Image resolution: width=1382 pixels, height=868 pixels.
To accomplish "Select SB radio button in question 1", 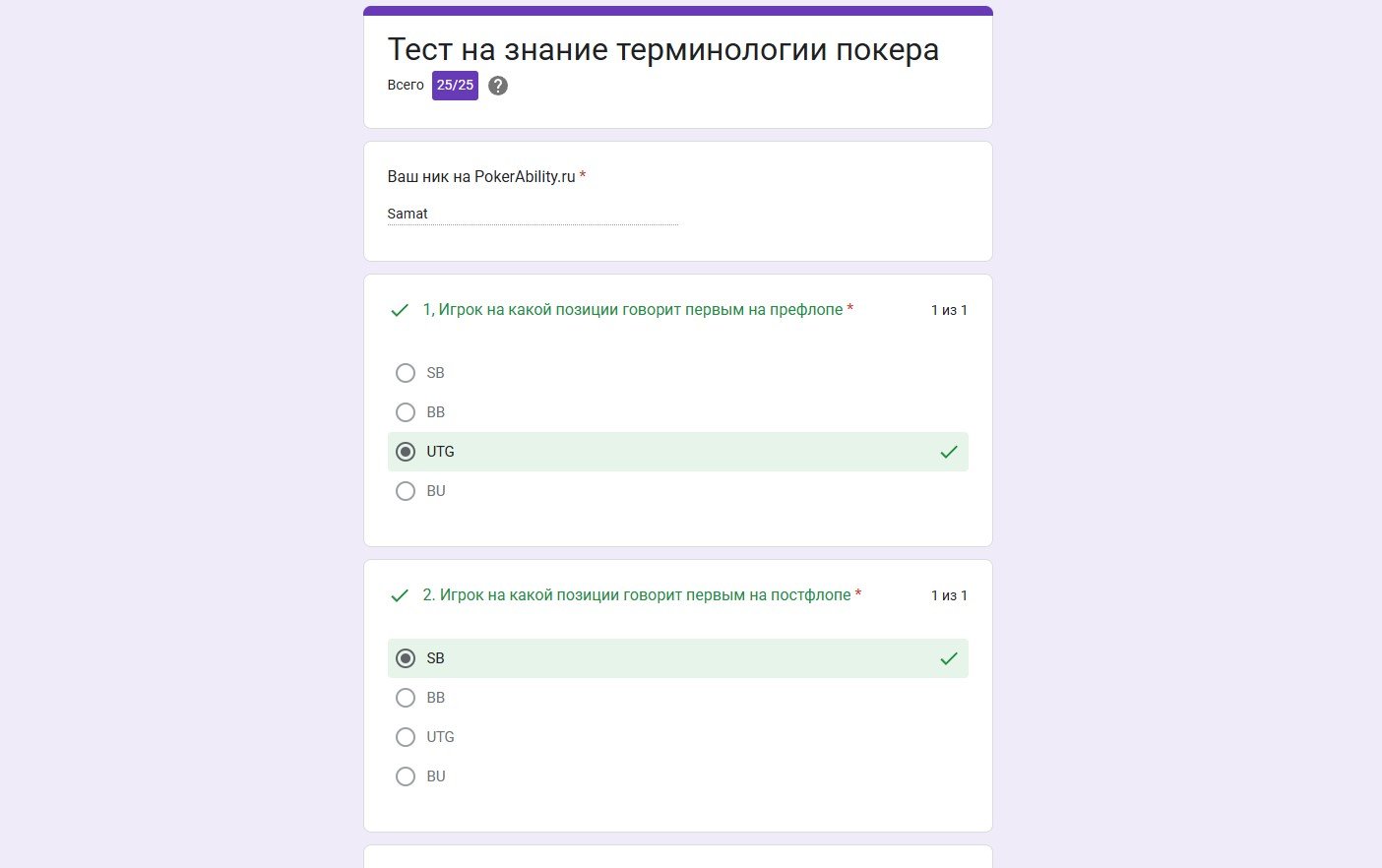I will (x=406, y=373).
